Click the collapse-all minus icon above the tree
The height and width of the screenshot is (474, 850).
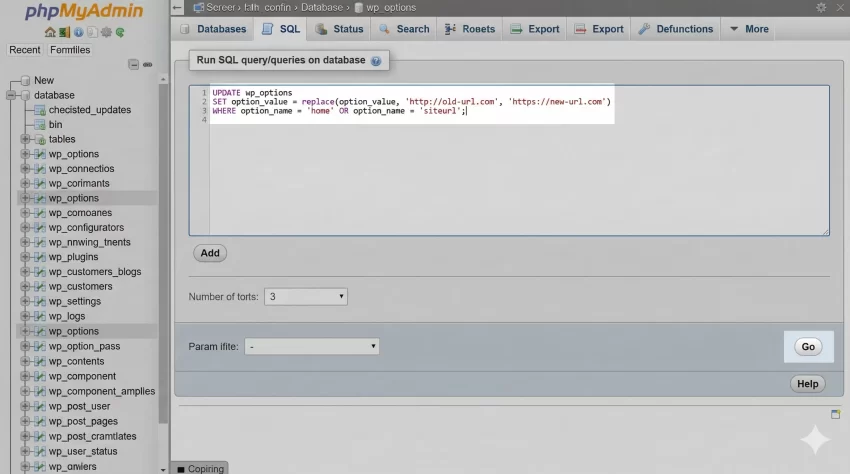133,65
